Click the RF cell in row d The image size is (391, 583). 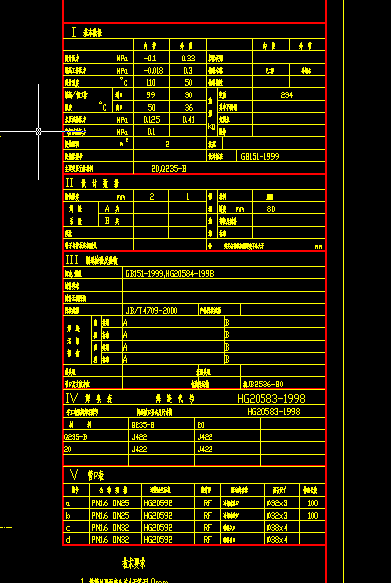pos(207,539)
